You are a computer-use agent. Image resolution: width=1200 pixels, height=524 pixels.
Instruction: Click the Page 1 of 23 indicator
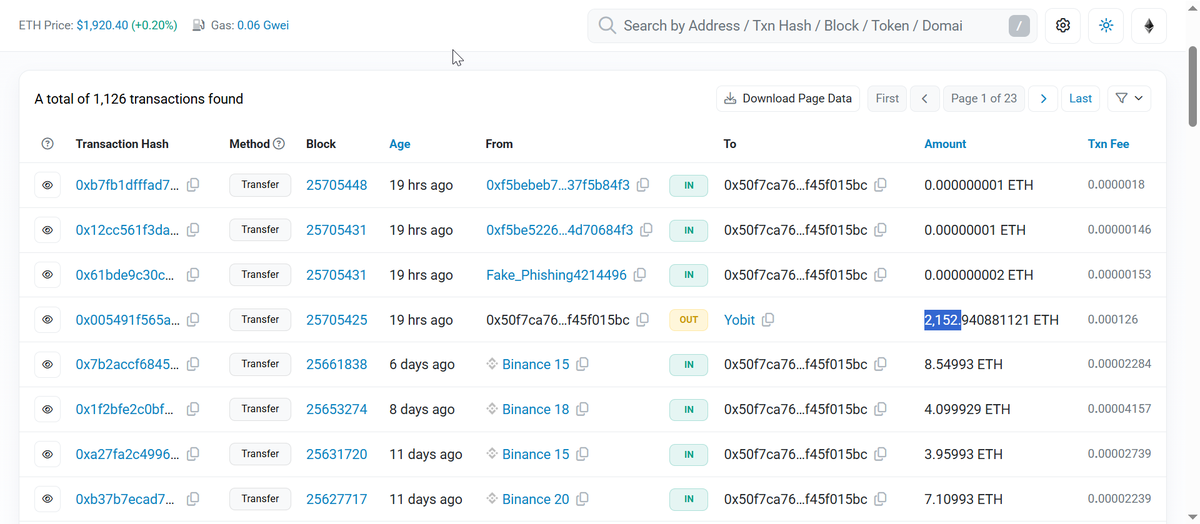pos(984,98)
